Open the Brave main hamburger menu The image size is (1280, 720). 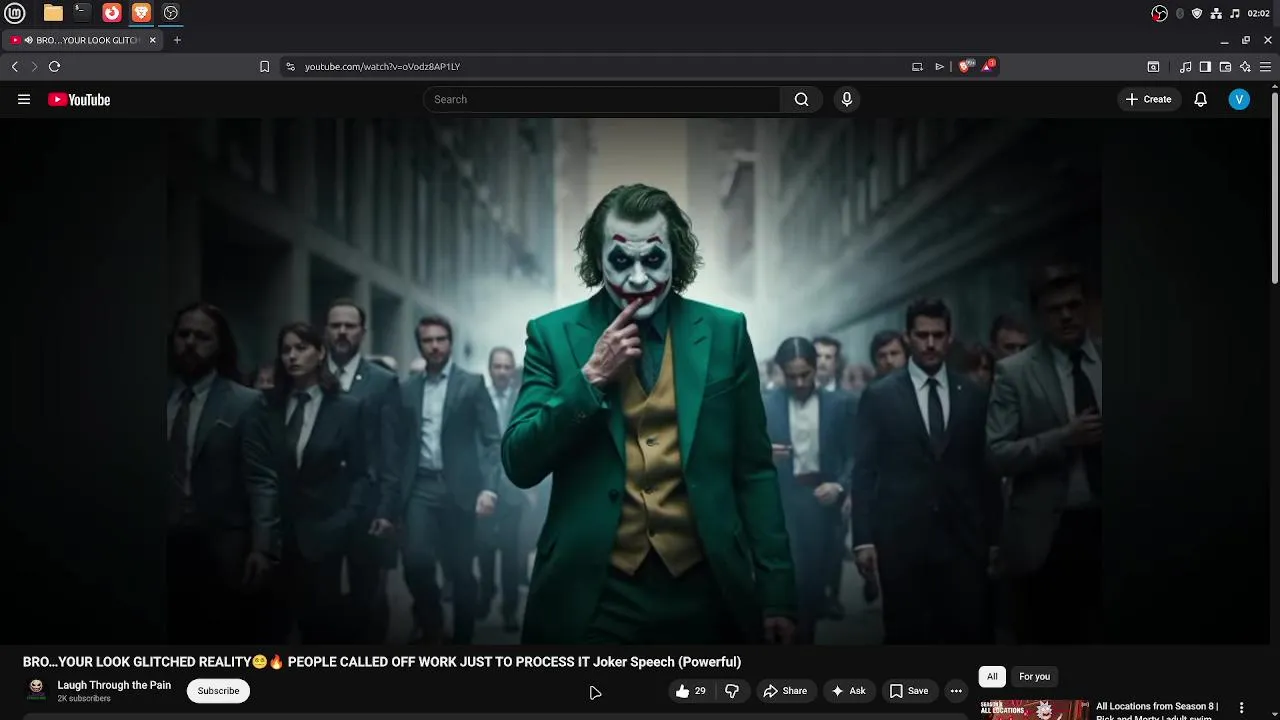tap(1265, 66)
